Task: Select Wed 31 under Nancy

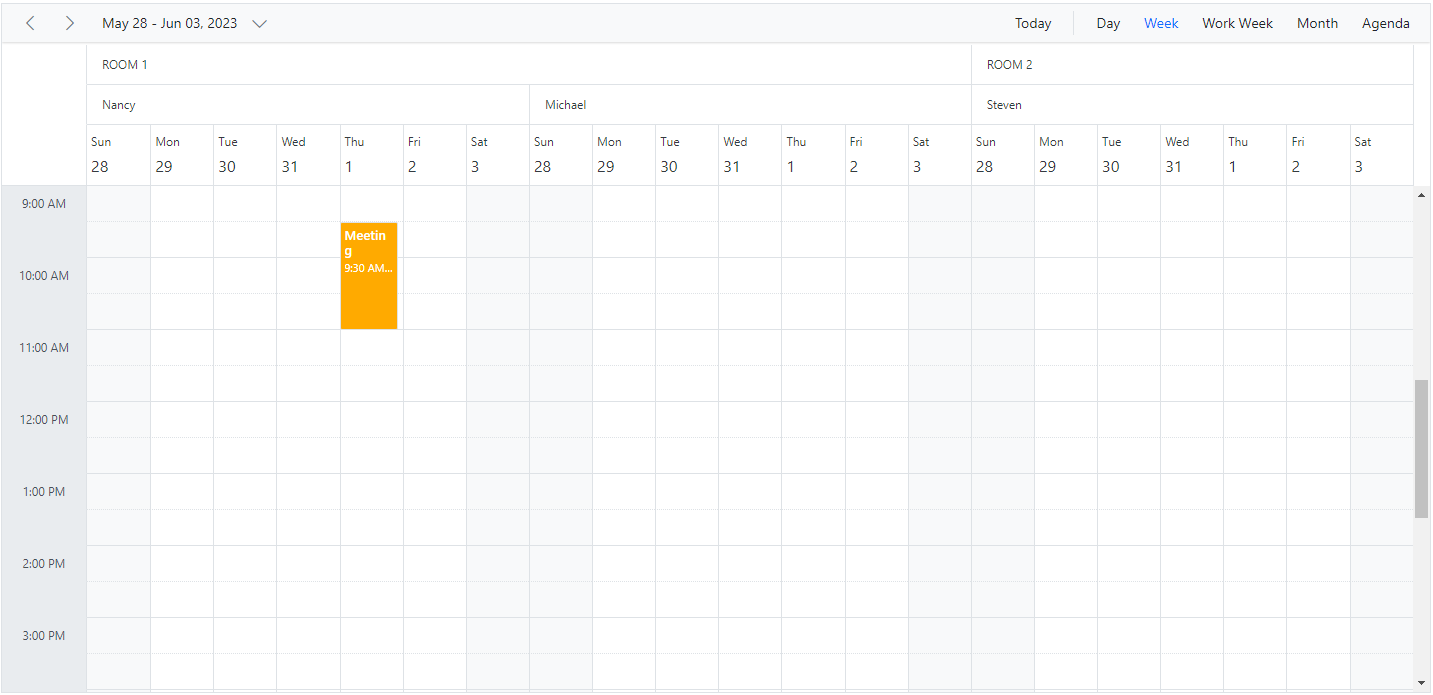Action: (308, 155)
